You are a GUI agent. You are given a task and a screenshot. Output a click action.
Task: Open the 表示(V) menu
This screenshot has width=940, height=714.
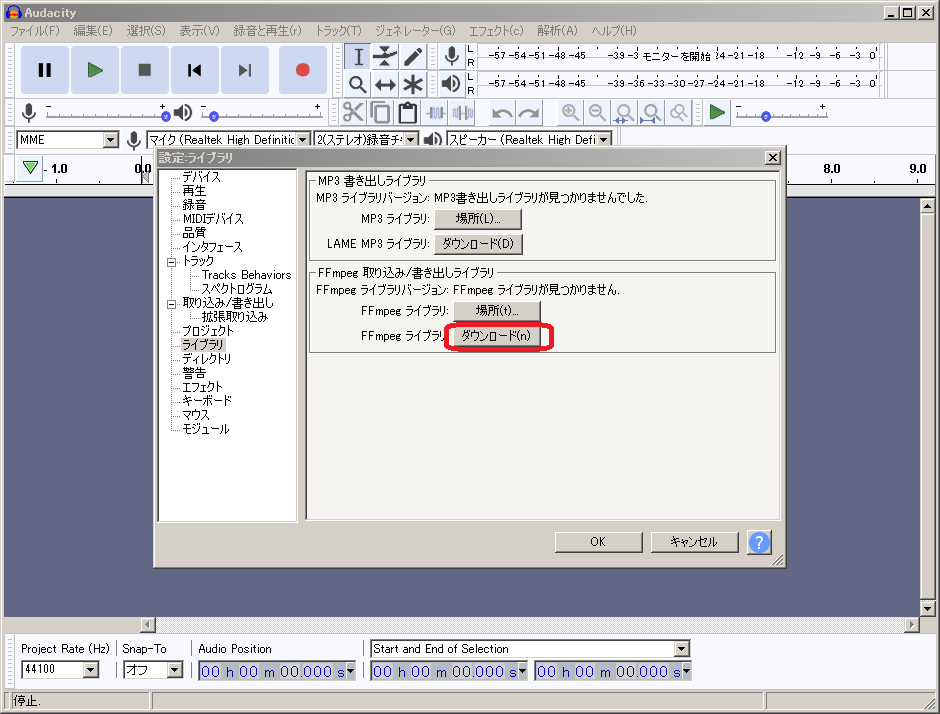point(200,31)
